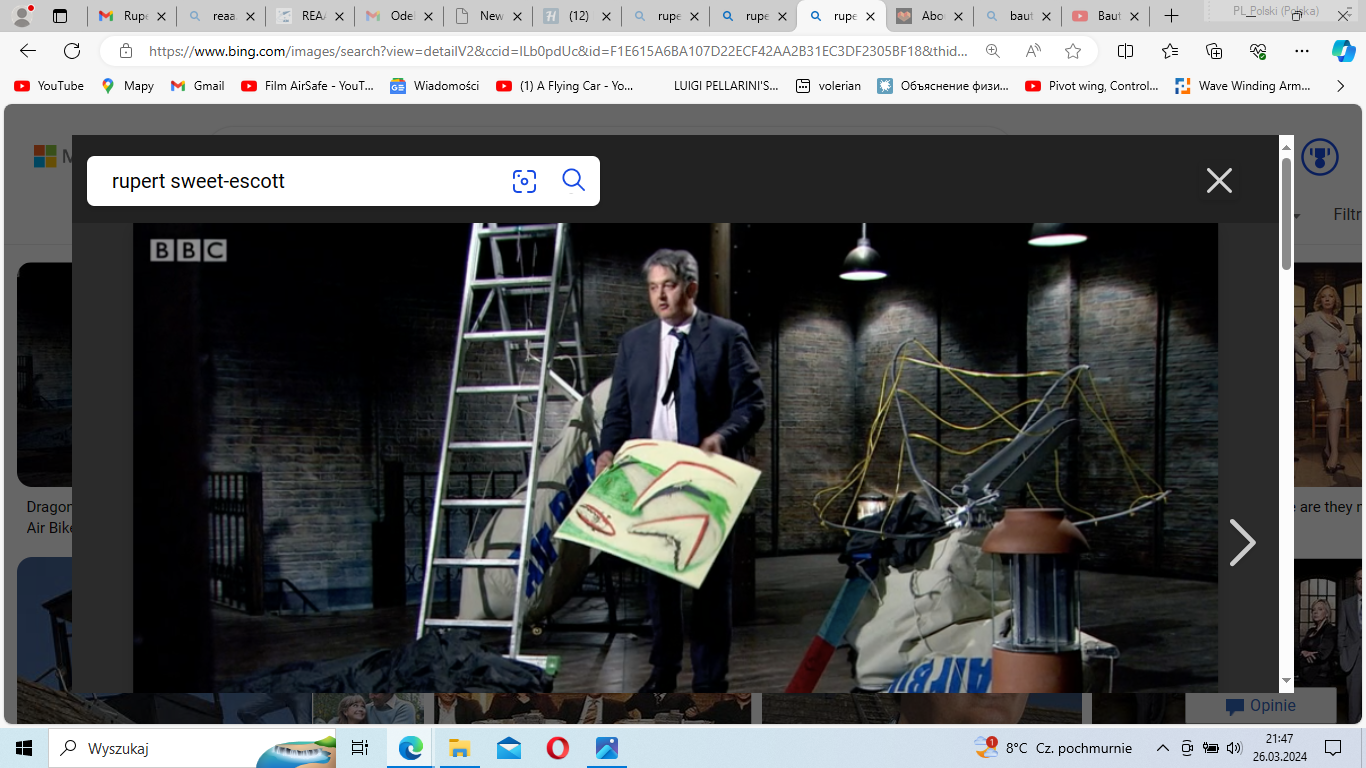The image size is (1366, 768).
Task: Add this page to favorites
Action: [x=1073, y=51]
